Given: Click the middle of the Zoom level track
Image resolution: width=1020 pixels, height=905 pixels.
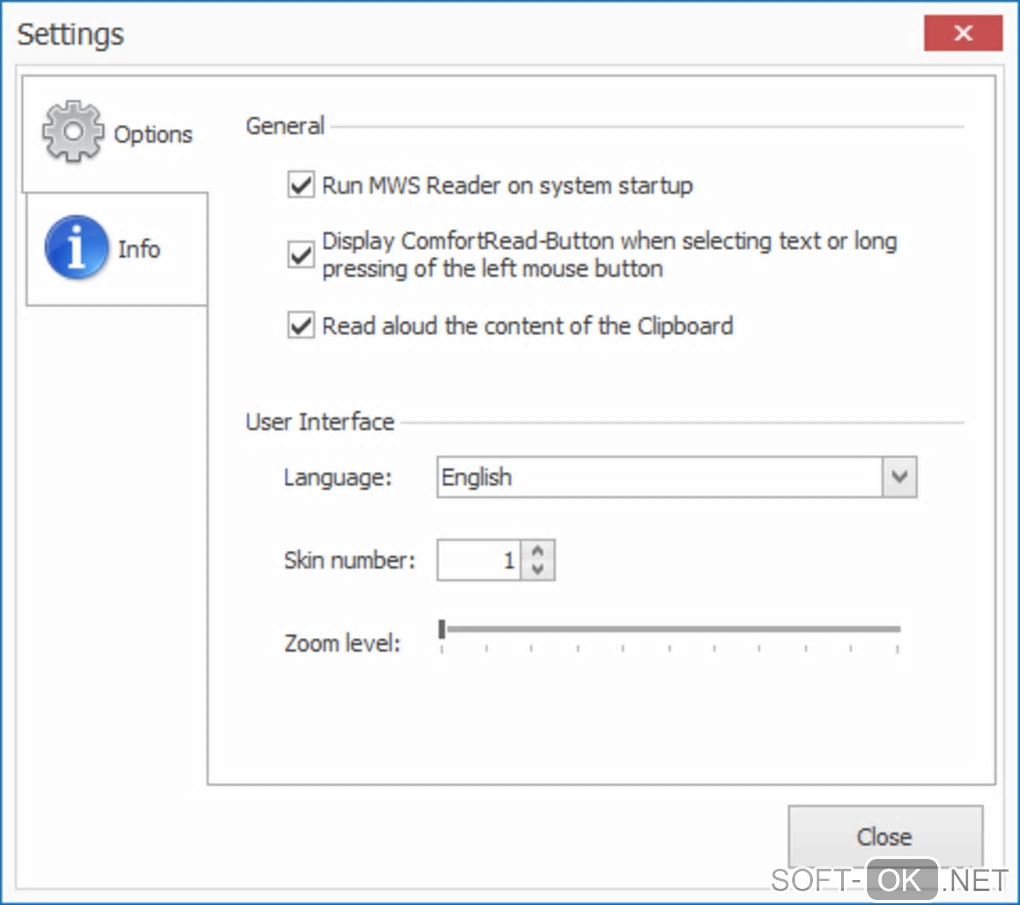Looking at the screenshot, I should pyautogui.click(x=670, y=629).
